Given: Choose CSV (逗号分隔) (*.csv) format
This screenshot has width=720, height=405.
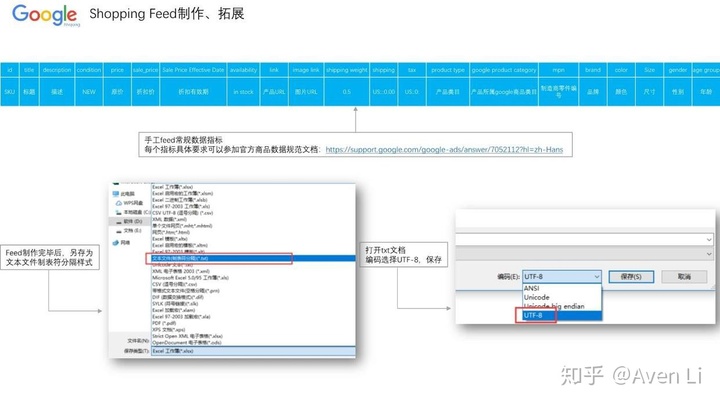Looking at the screenshot, I should (174, 284).
